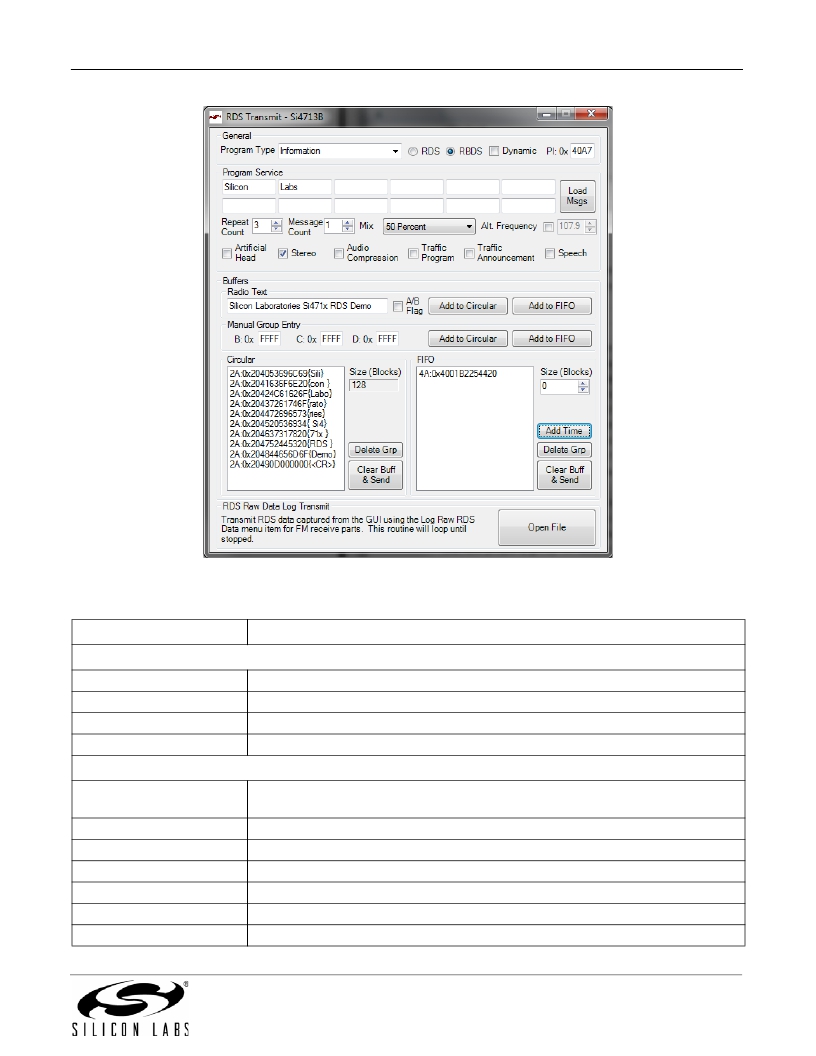Viewport: 816px width, 1056px height.
Task: Toggle the Audio Compression checkbox
Action: pos(339,253)
